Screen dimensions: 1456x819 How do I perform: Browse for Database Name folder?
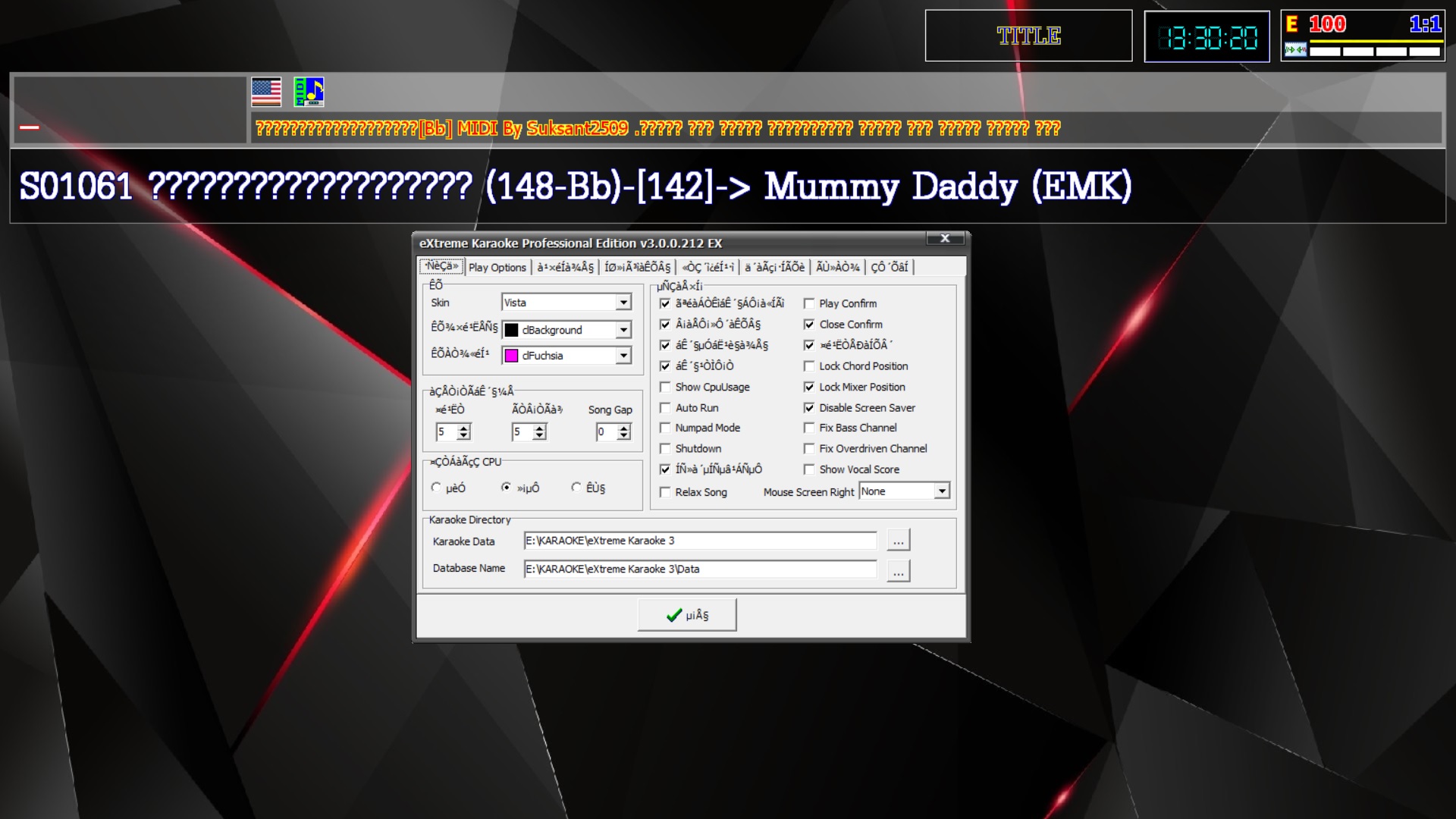[x=898, y=570]
